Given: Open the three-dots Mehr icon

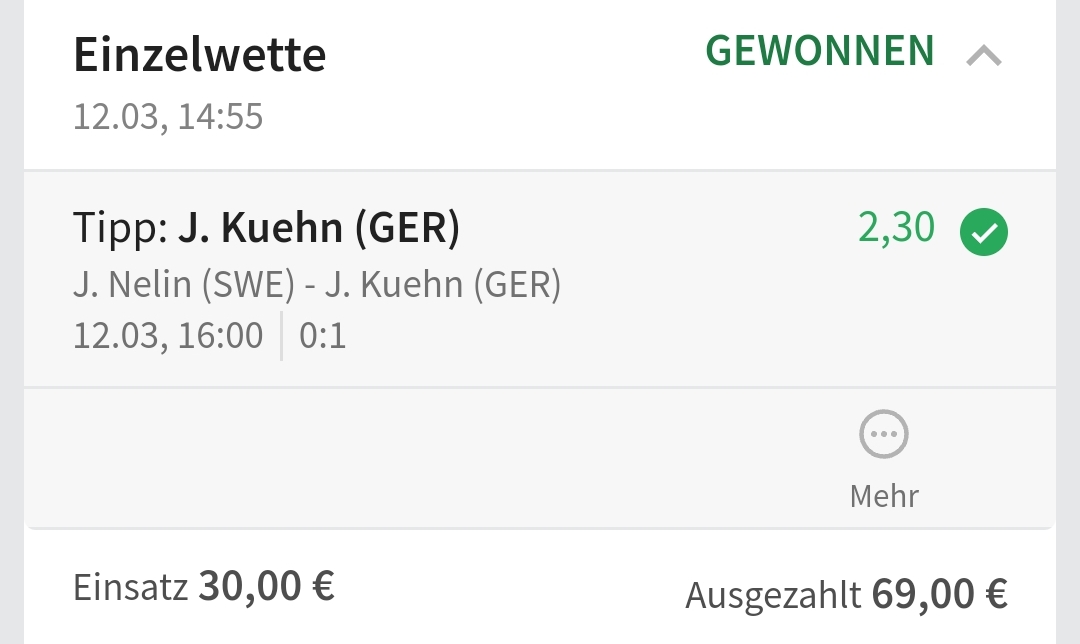Looking at the screenshot, I should 884,435.
